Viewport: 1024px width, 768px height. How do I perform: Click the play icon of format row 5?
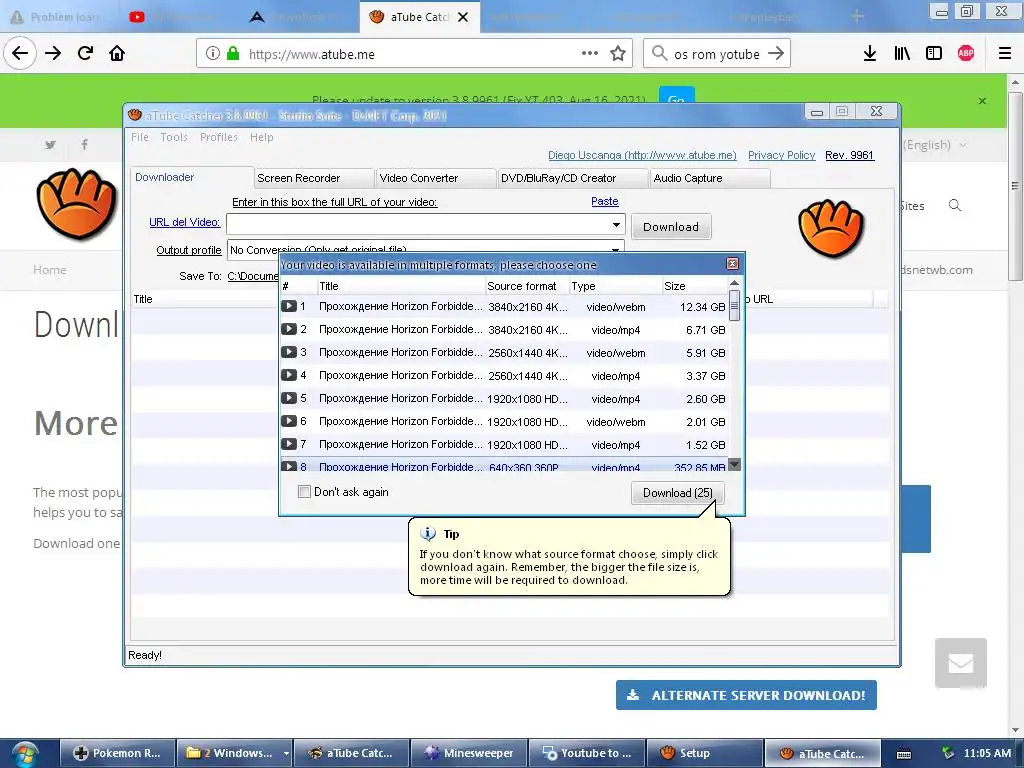[x=289, y=398]
